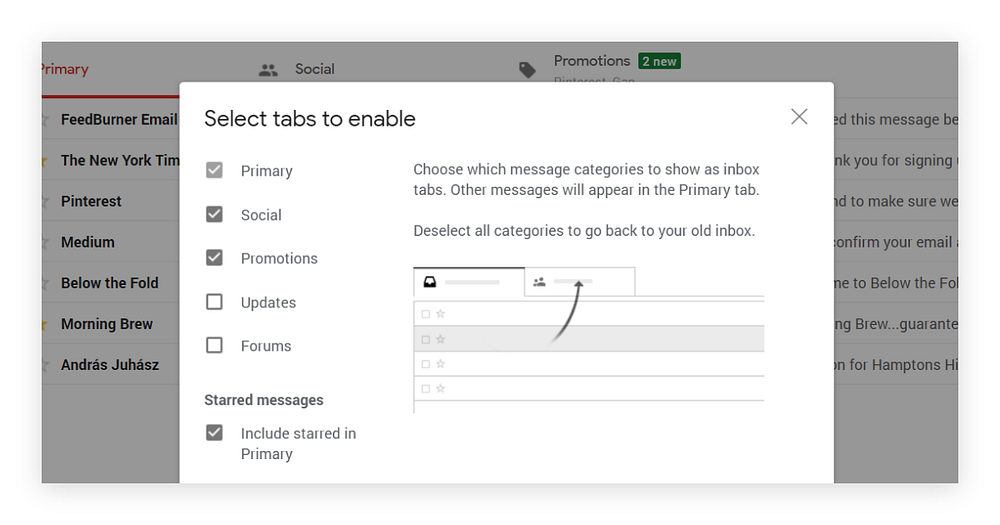1000x525 pixels.
Task: Enable the Forums category checkbox
Action: pos(214,345)
